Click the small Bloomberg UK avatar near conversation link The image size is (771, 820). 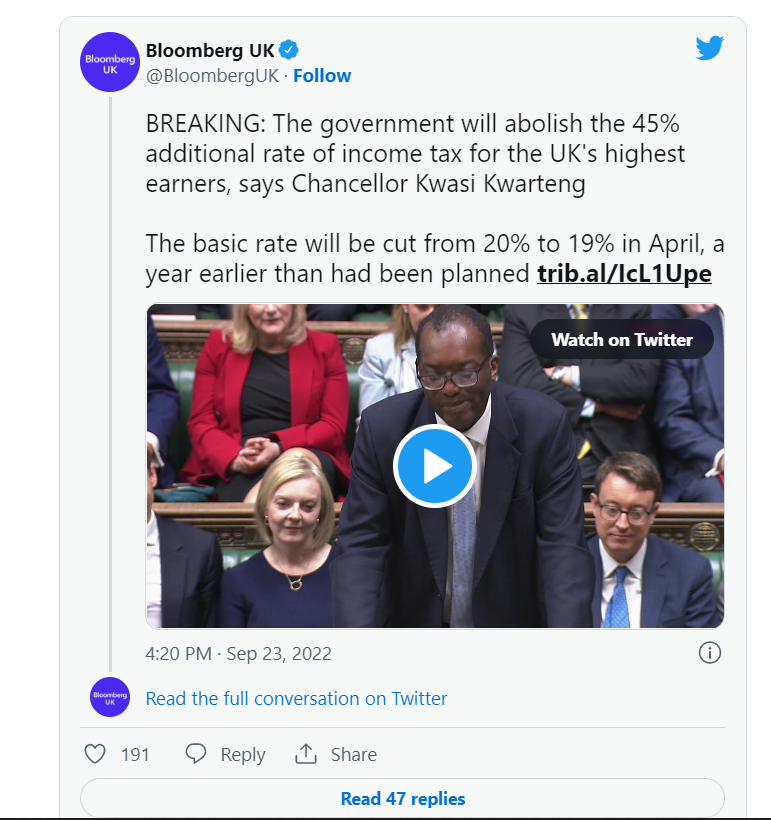110,697
